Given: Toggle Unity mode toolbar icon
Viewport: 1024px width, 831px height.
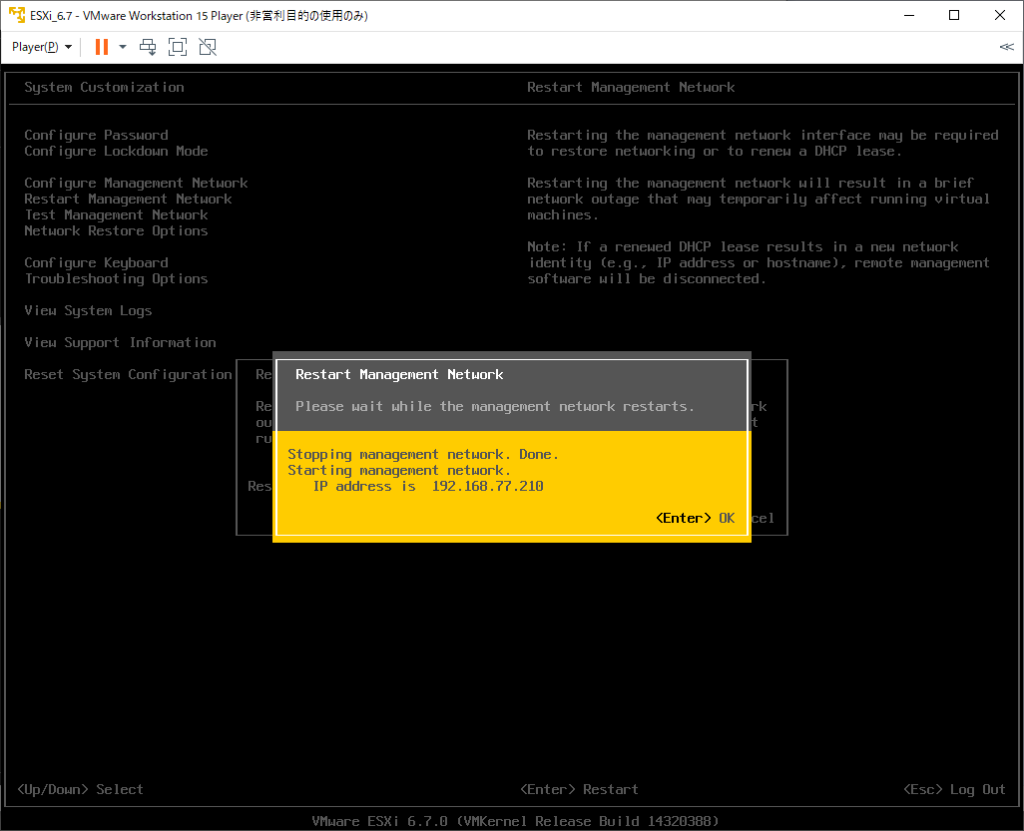Looking at the screenshot, I should (208, 47).
